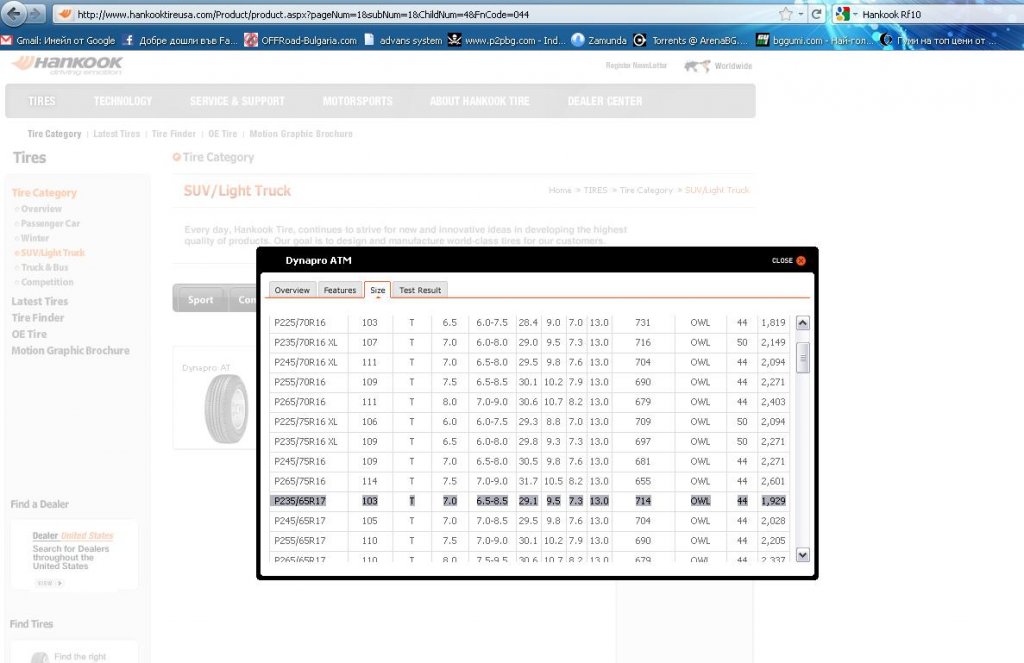The height and width of the screenshot is (663, 1024).
Task: Click the size table scrollbar thumb
Action: (x=803, y=357)
